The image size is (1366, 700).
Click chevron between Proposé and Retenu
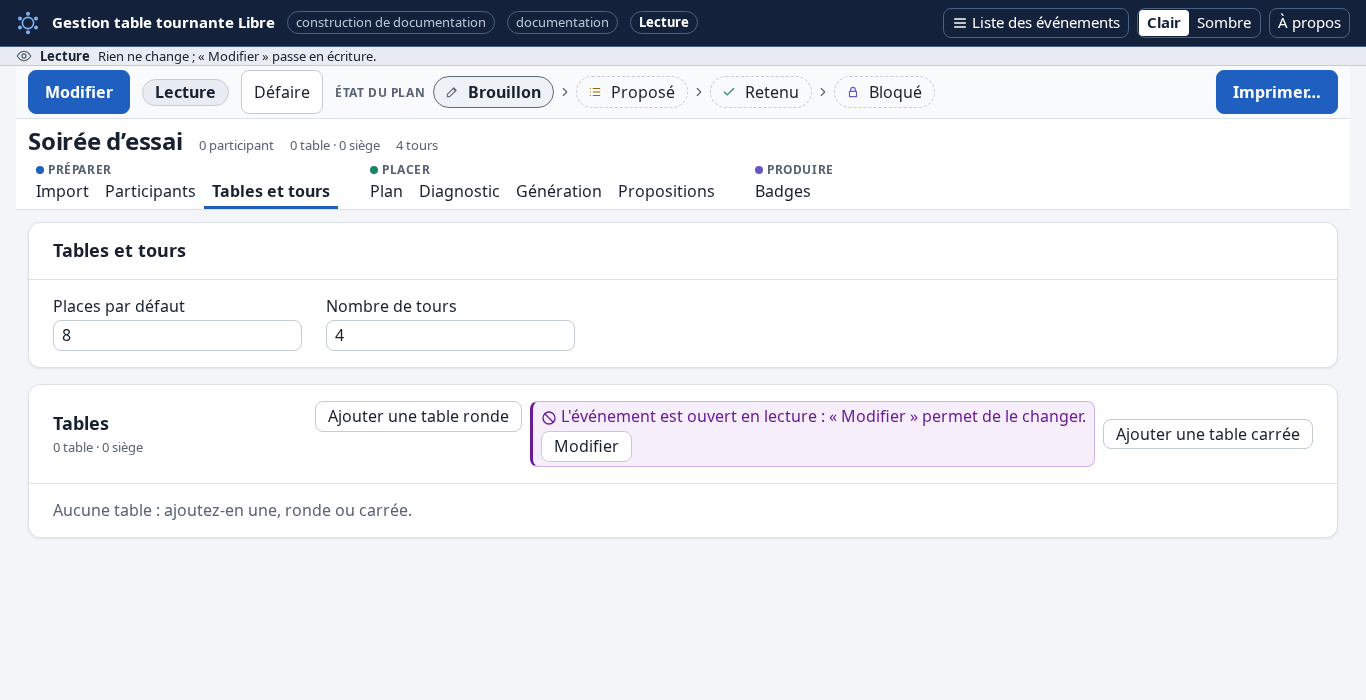coord(699,92)
